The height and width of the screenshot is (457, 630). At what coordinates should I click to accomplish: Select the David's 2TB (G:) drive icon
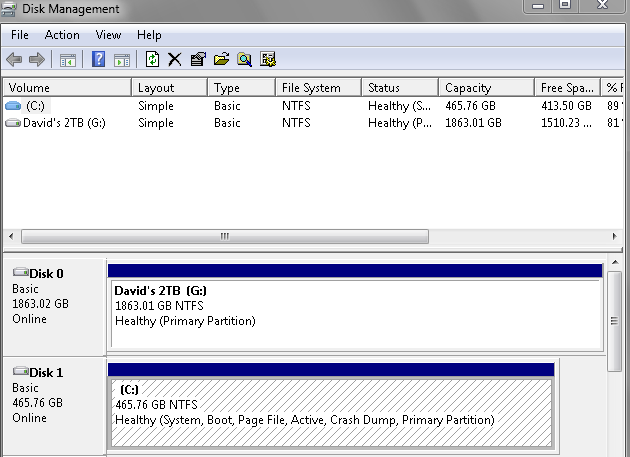13,123
